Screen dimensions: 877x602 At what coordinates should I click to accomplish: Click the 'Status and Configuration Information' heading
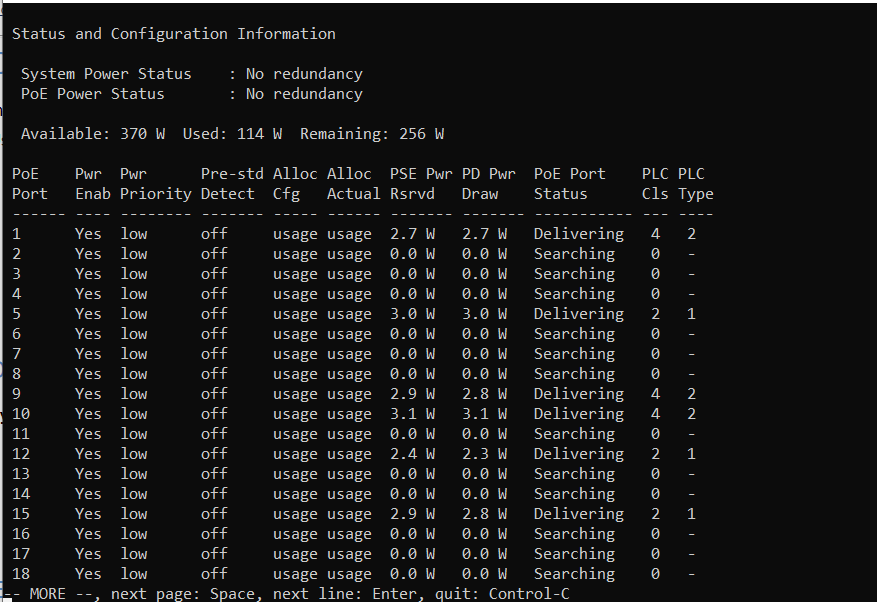[174, 34]
